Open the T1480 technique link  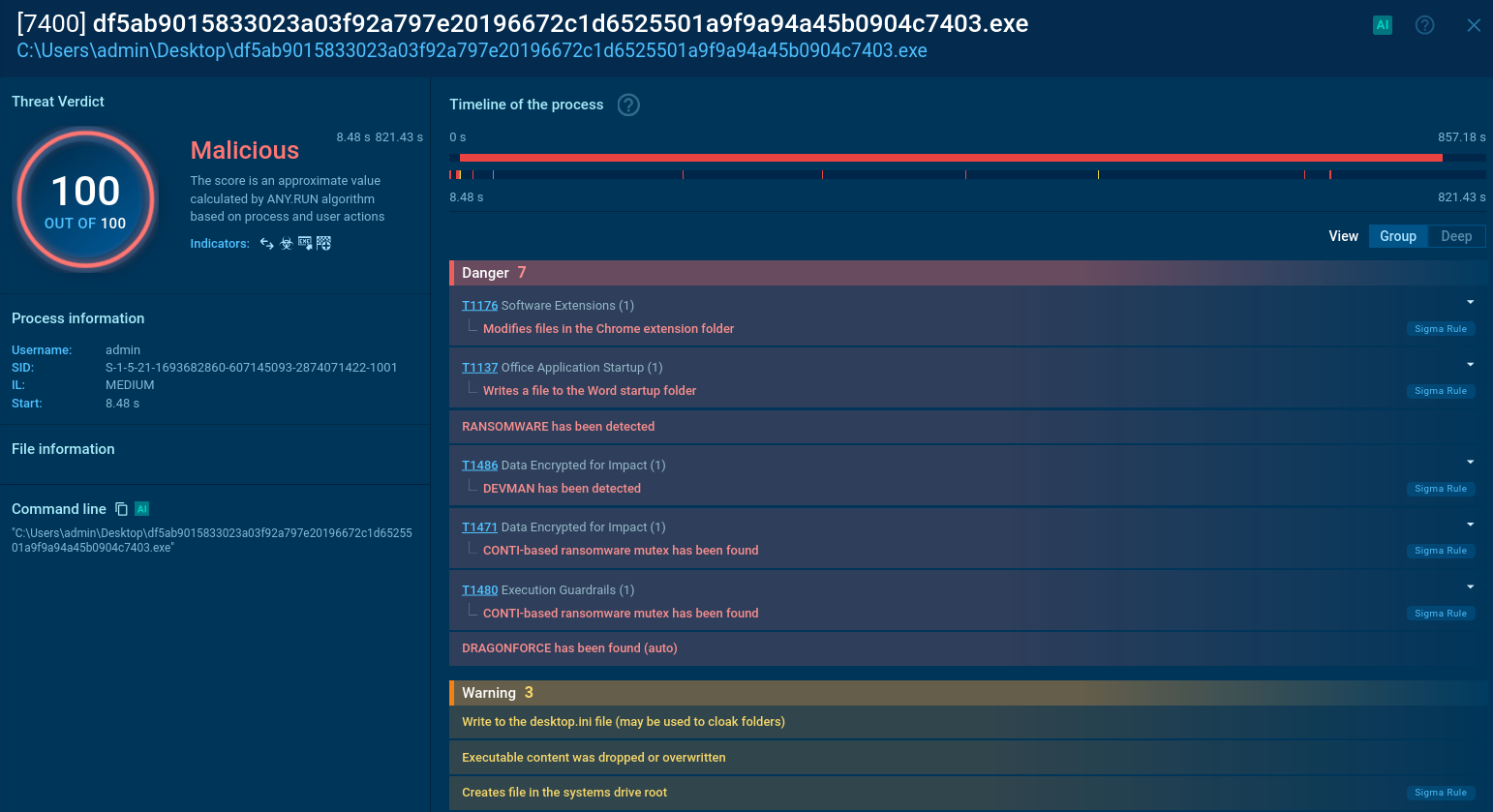point(479,590)
